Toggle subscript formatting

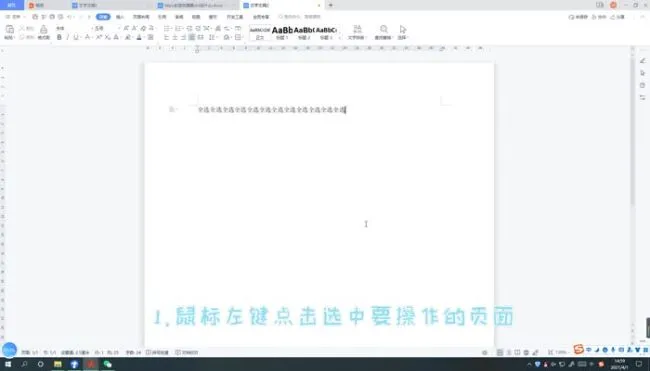click(x=107, y=37)
